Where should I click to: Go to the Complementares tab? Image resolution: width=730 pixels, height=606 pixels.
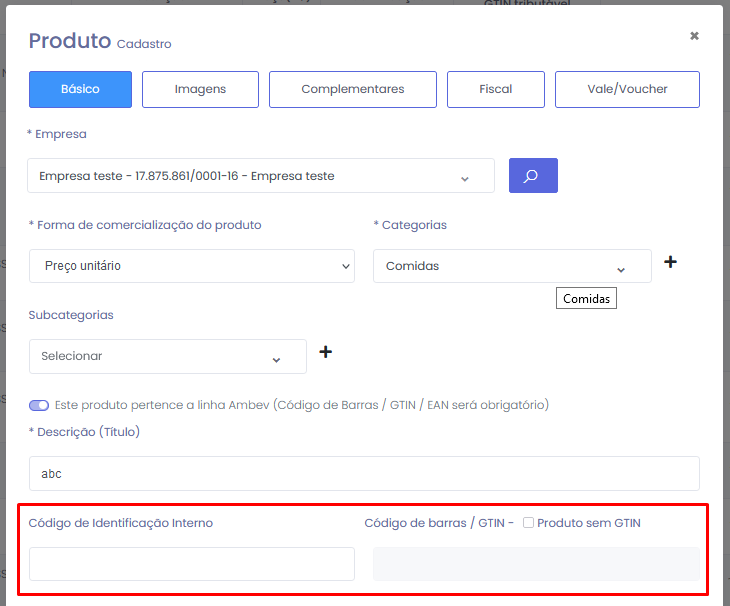click(x=353, y=89)
